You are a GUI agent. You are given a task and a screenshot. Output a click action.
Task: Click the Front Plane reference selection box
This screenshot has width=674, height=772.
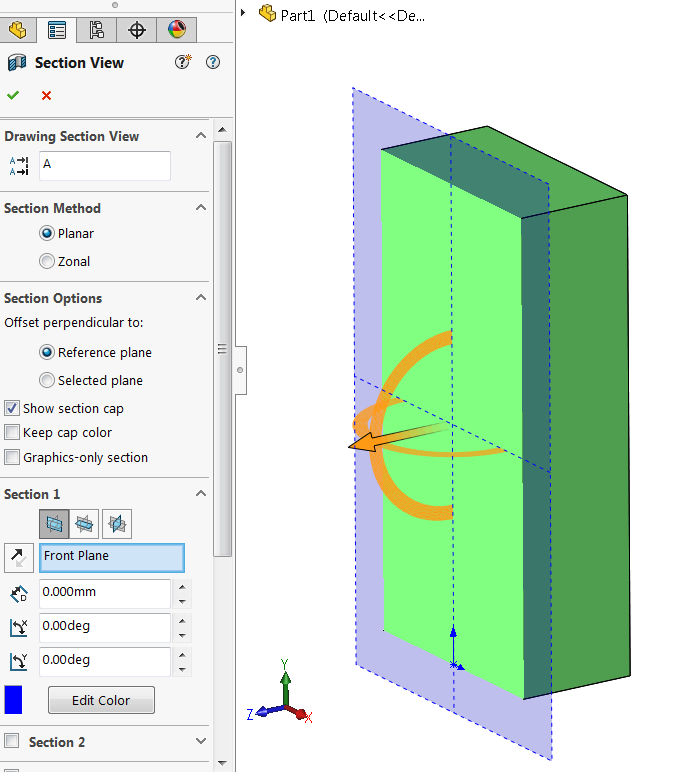(x=112, y=558)
